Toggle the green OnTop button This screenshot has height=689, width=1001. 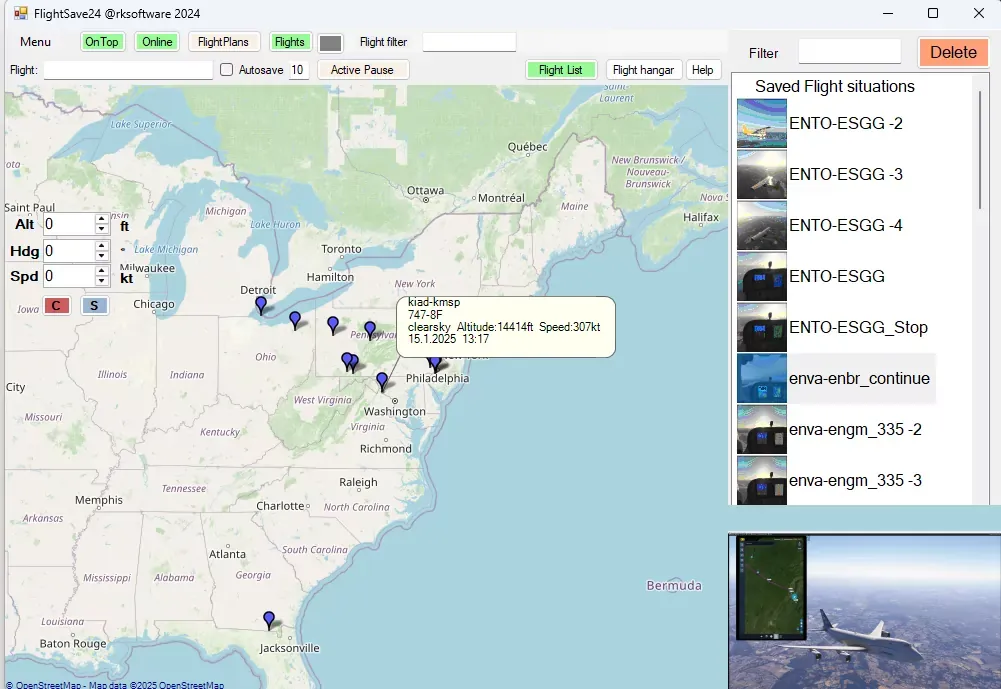tap(102, 42)
